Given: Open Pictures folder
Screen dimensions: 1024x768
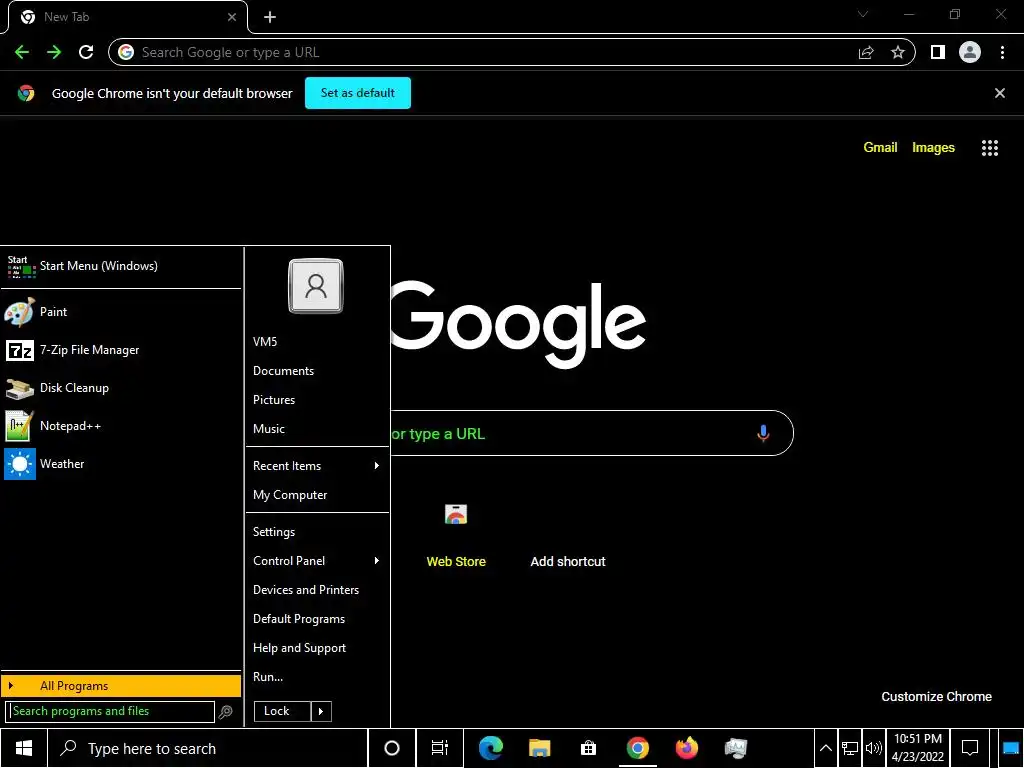Looking at the screenshot, I should [317, 400].
